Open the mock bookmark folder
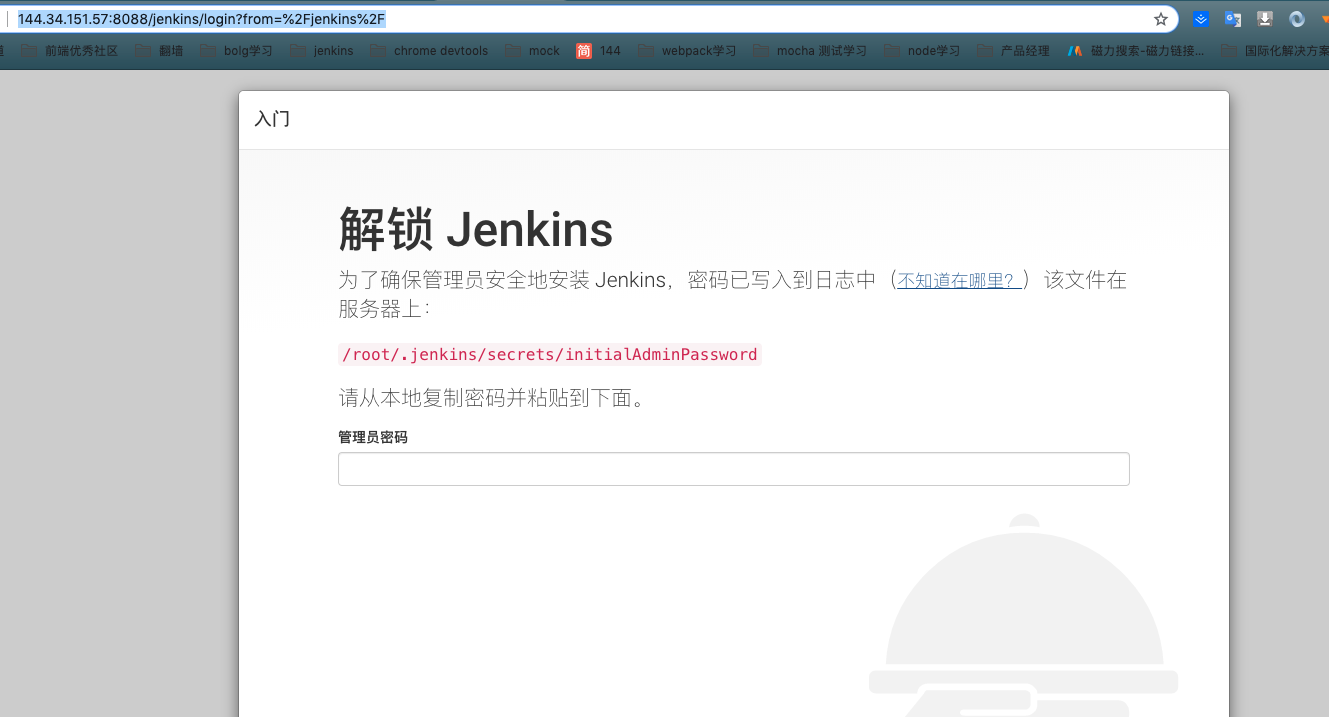 541,50
